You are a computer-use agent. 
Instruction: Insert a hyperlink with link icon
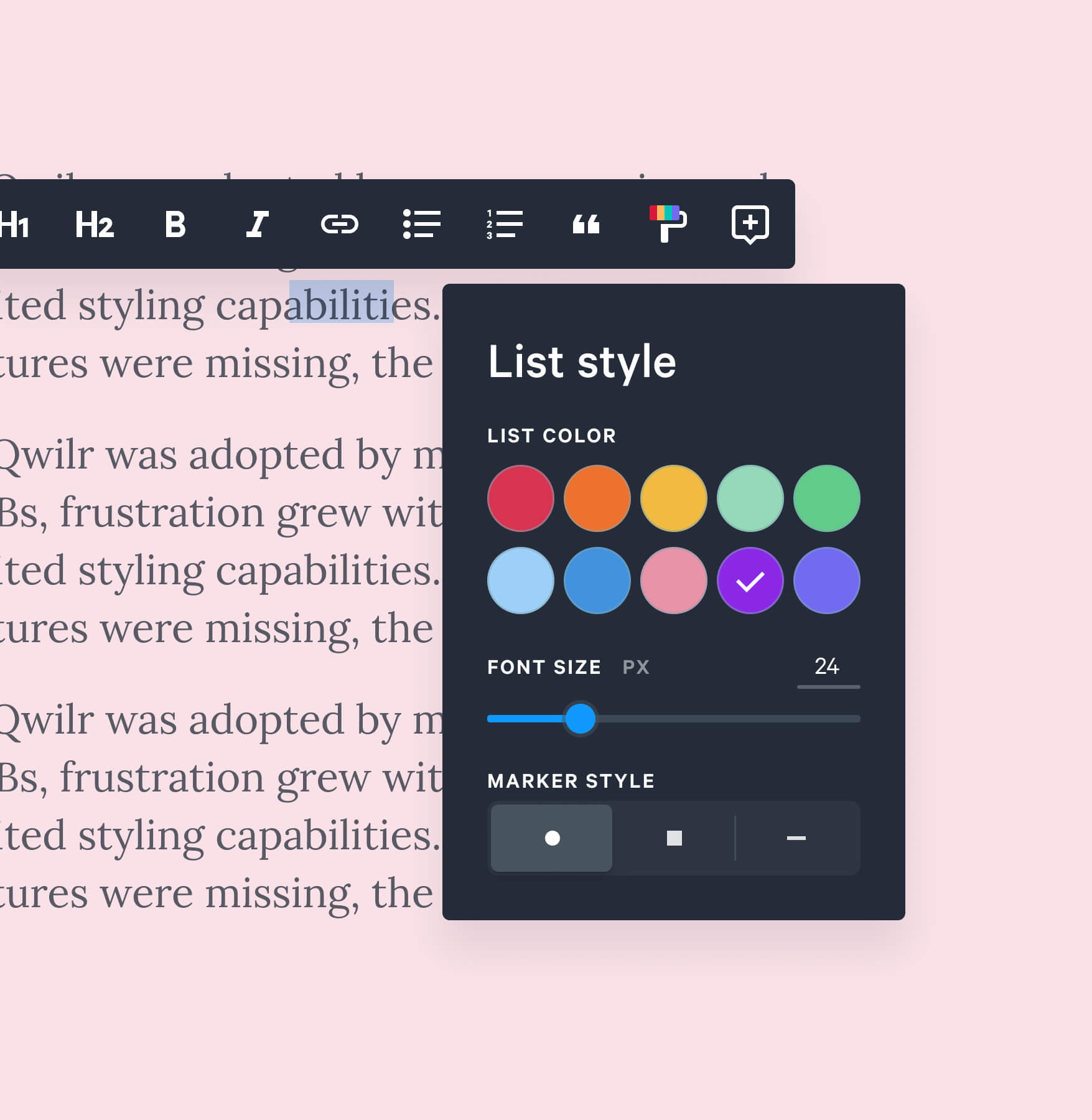[339, 225]
